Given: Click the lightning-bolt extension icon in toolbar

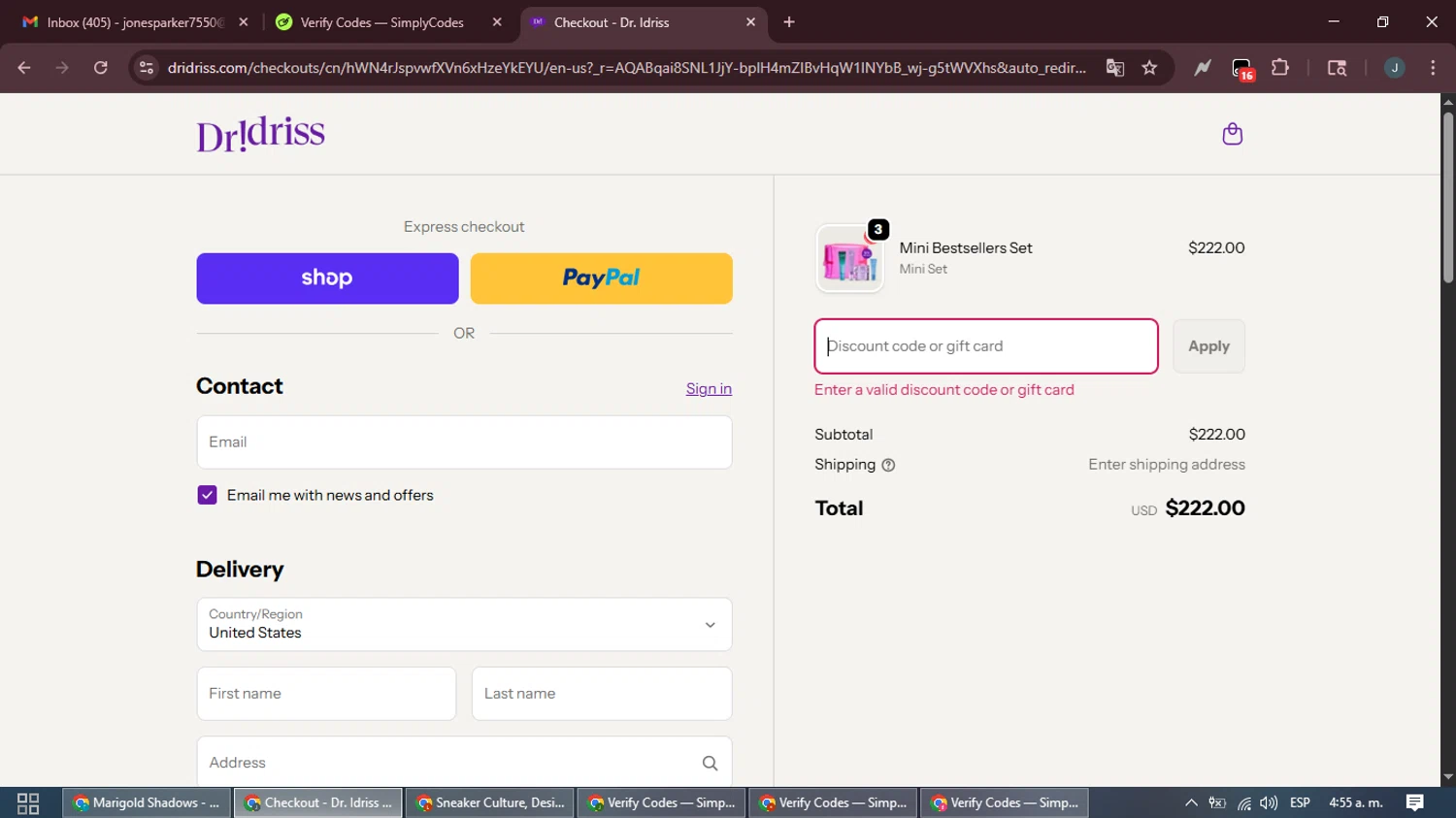Looking at the screenshot, I should pos(1203,68).
